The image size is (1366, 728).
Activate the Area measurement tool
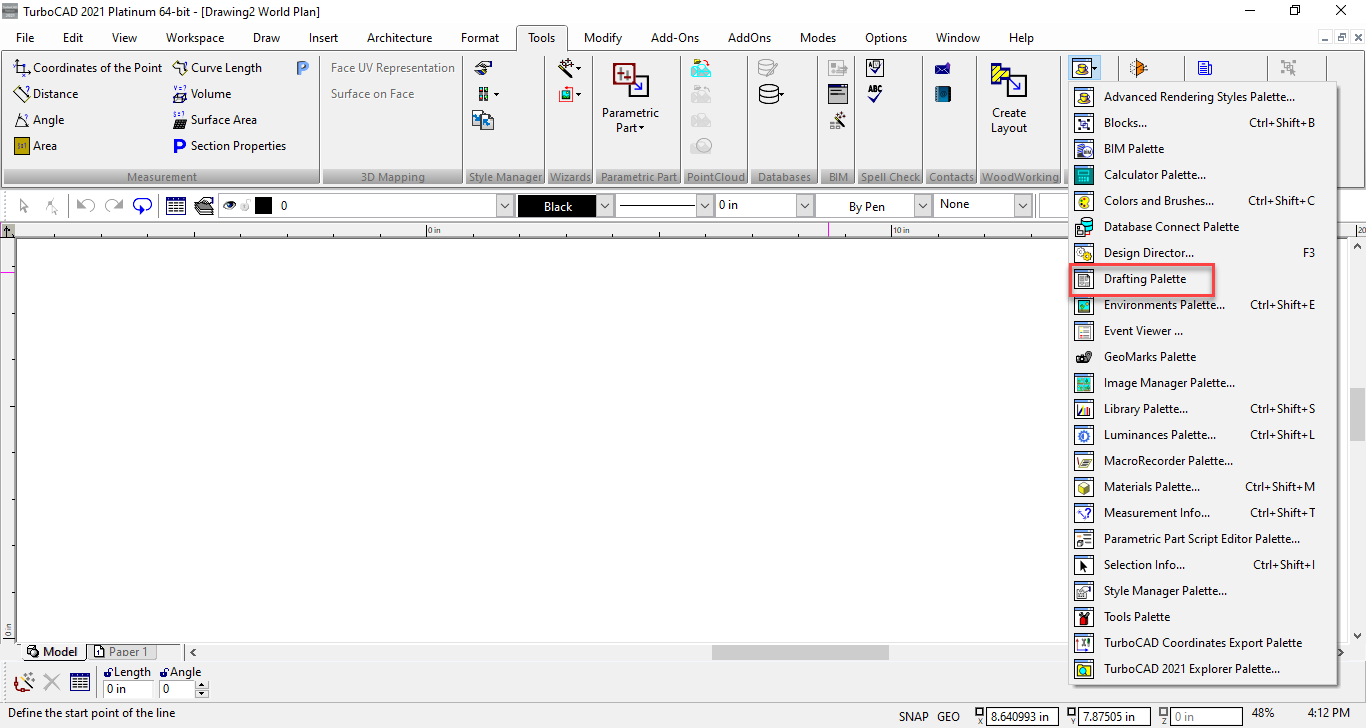click(x=35, y=146)
